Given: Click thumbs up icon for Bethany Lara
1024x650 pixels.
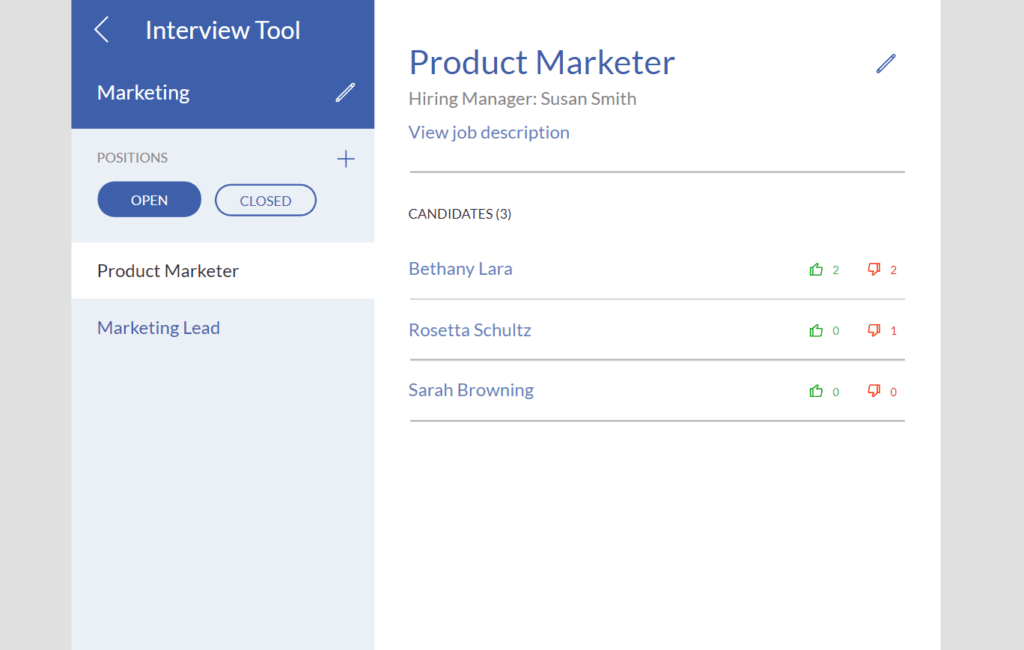Looking at the screenshot, I should pos(816,269).
